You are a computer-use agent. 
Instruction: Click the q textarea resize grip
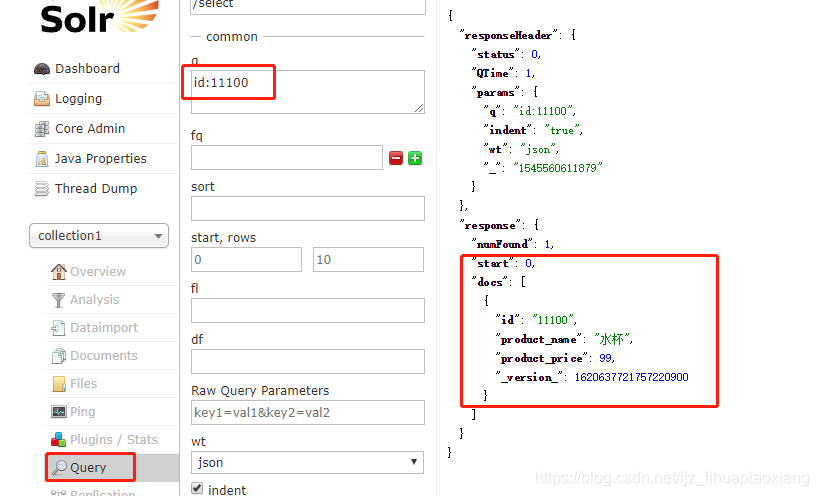[419, 108]
